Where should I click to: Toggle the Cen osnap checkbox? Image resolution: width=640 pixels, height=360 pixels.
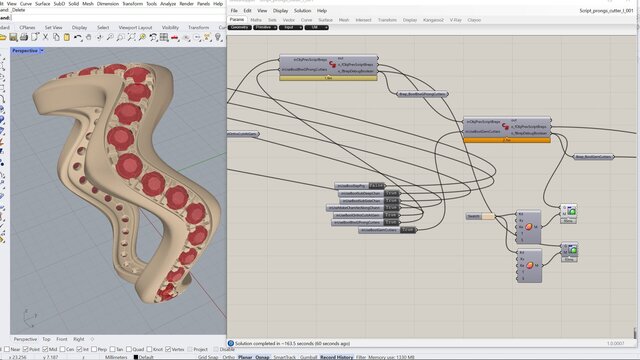click(x=62, y=349)
